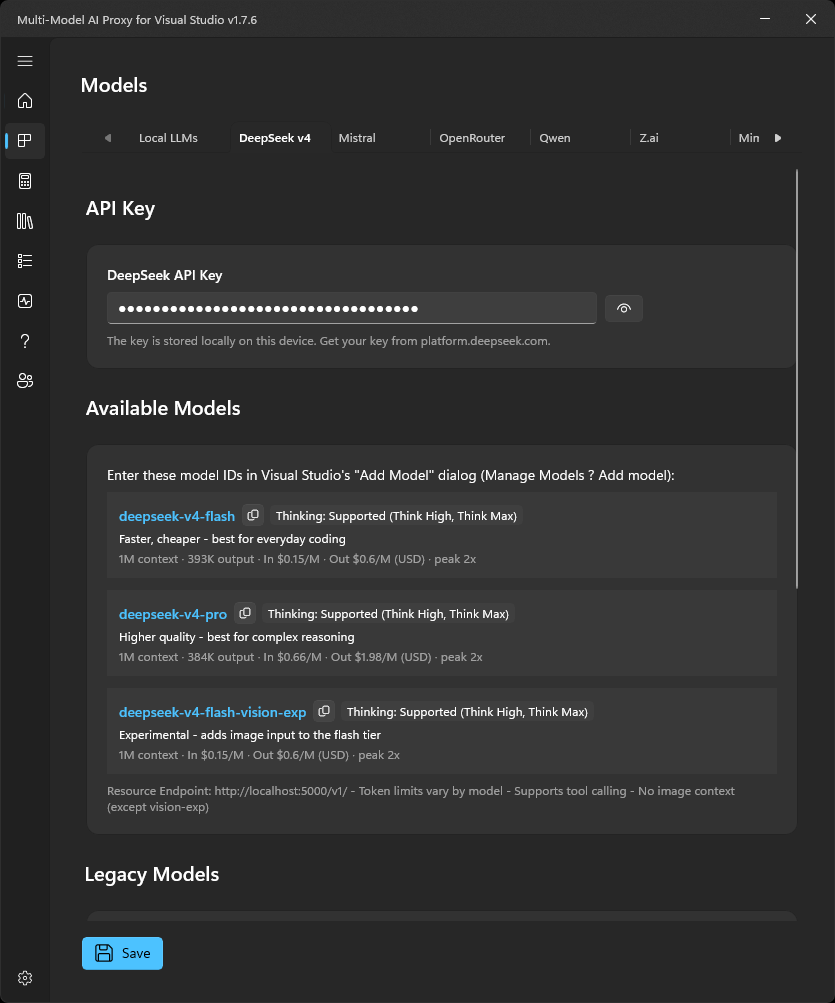Image resolution: width=835 pixels, height=1003 pixels.
Task: Click the deepseek-v4-pro model link
Action: tap(173, 614)
